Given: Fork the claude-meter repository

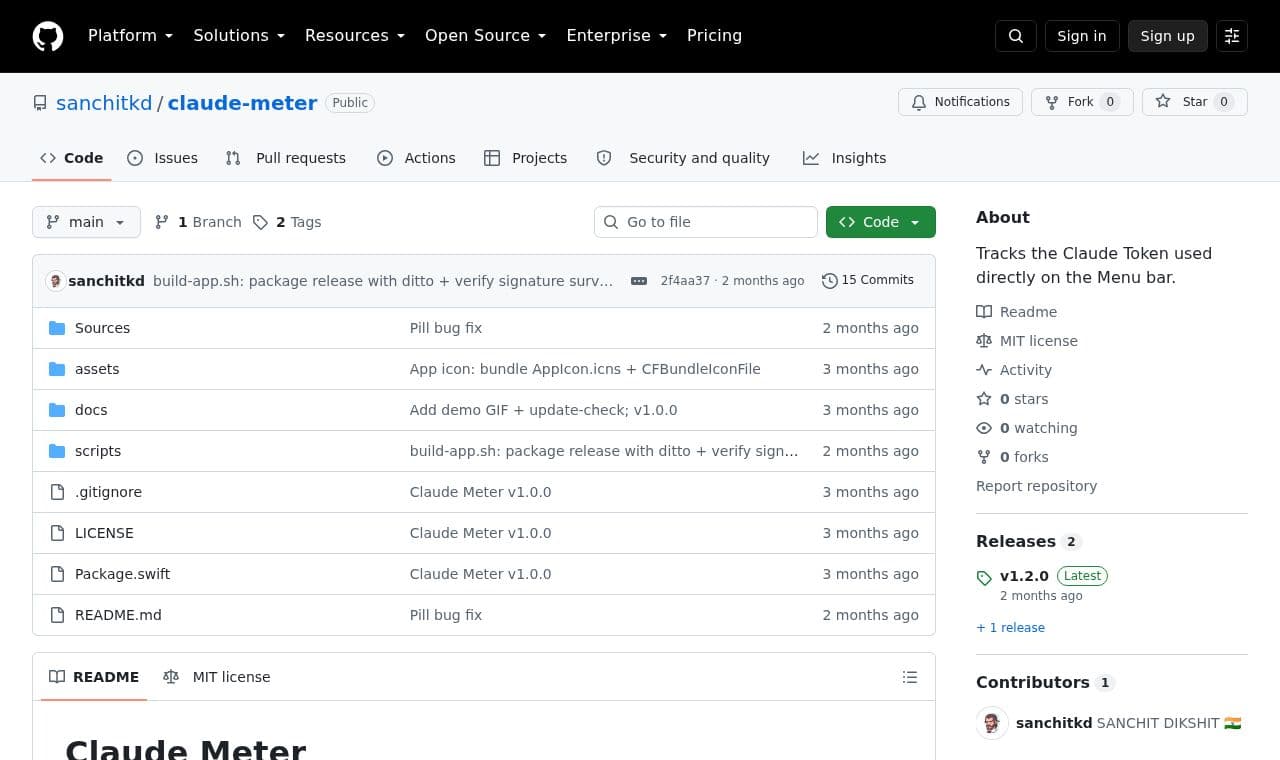Looking at the screenshot, I should pos(1082,102).
